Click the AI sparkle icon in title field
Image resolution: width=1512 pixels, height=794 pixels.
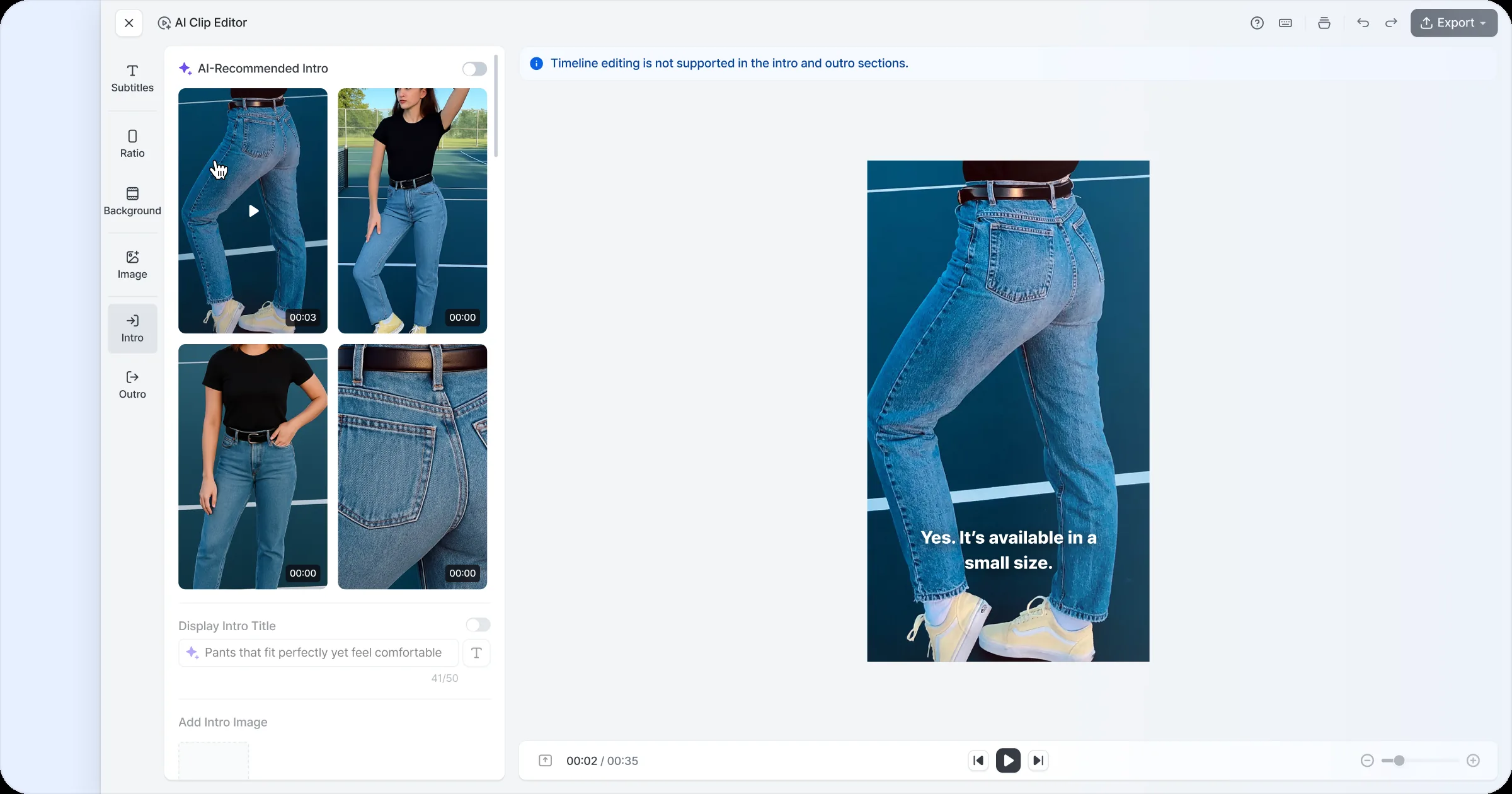[193, 653]
